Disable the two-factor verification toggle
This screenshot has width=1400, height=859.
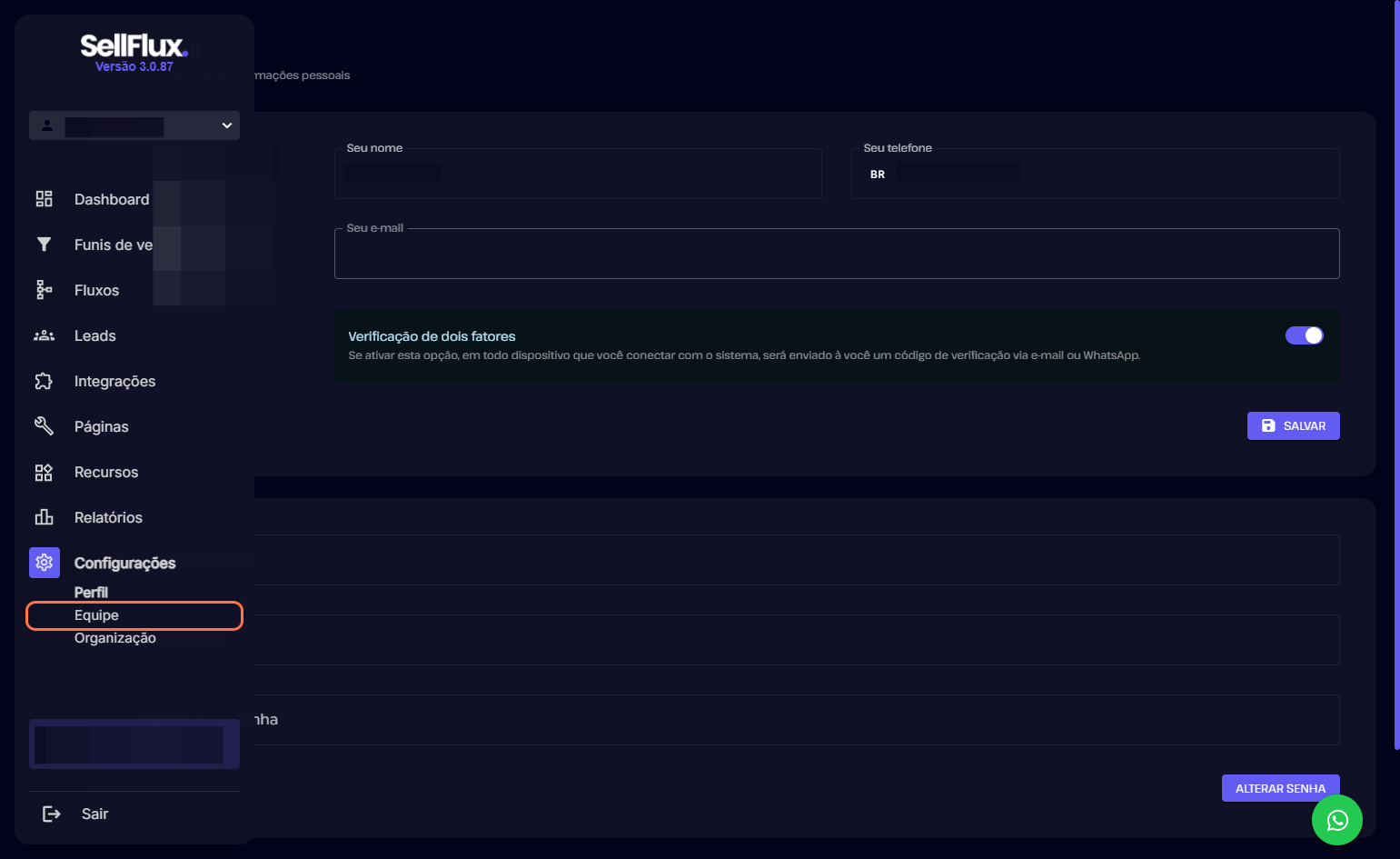[1304, 335]
